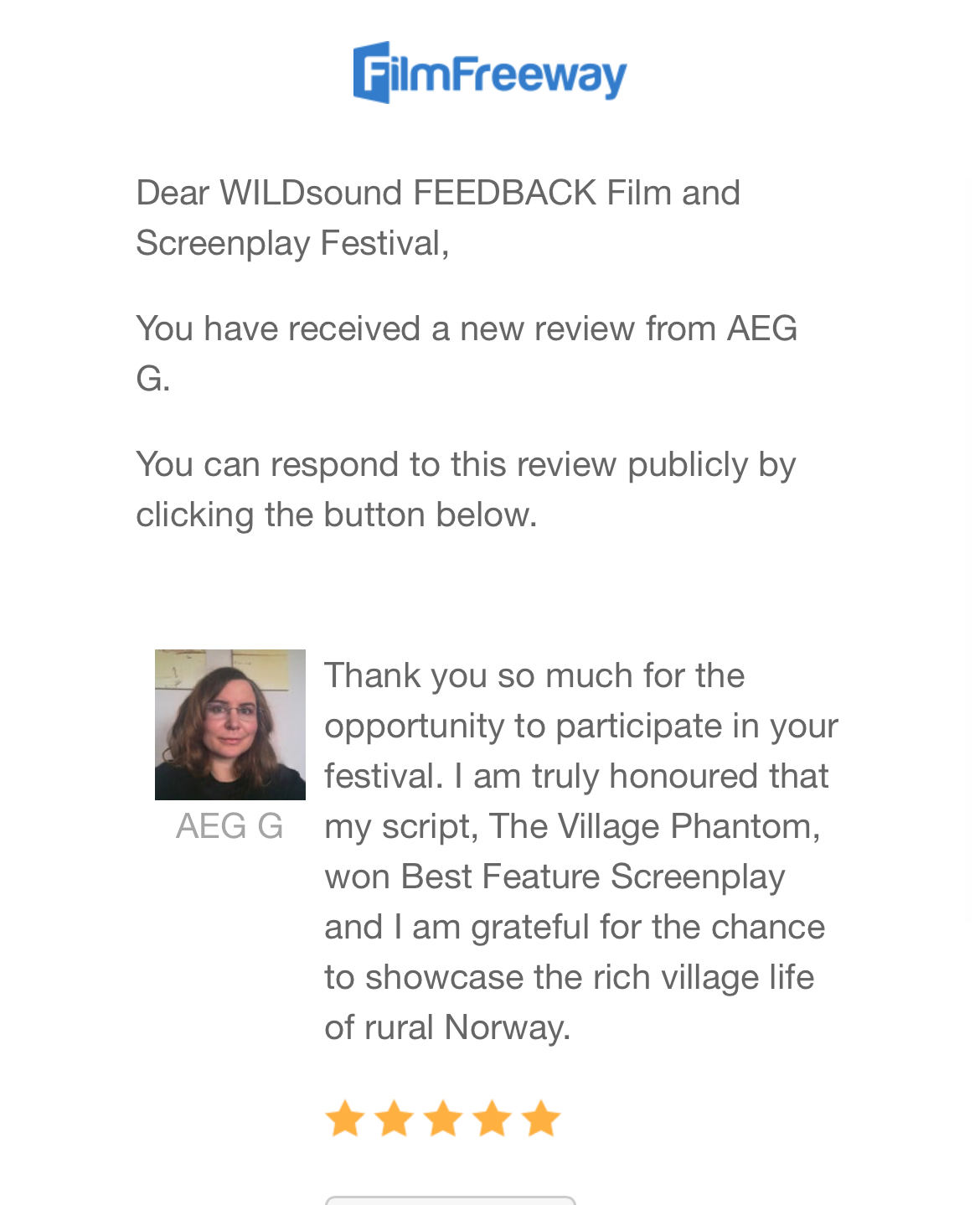The image size is (980, 1205).
Task: Click 'to showcase the rich village life' line
Action: pyautogui.click(x=569, y=977)
